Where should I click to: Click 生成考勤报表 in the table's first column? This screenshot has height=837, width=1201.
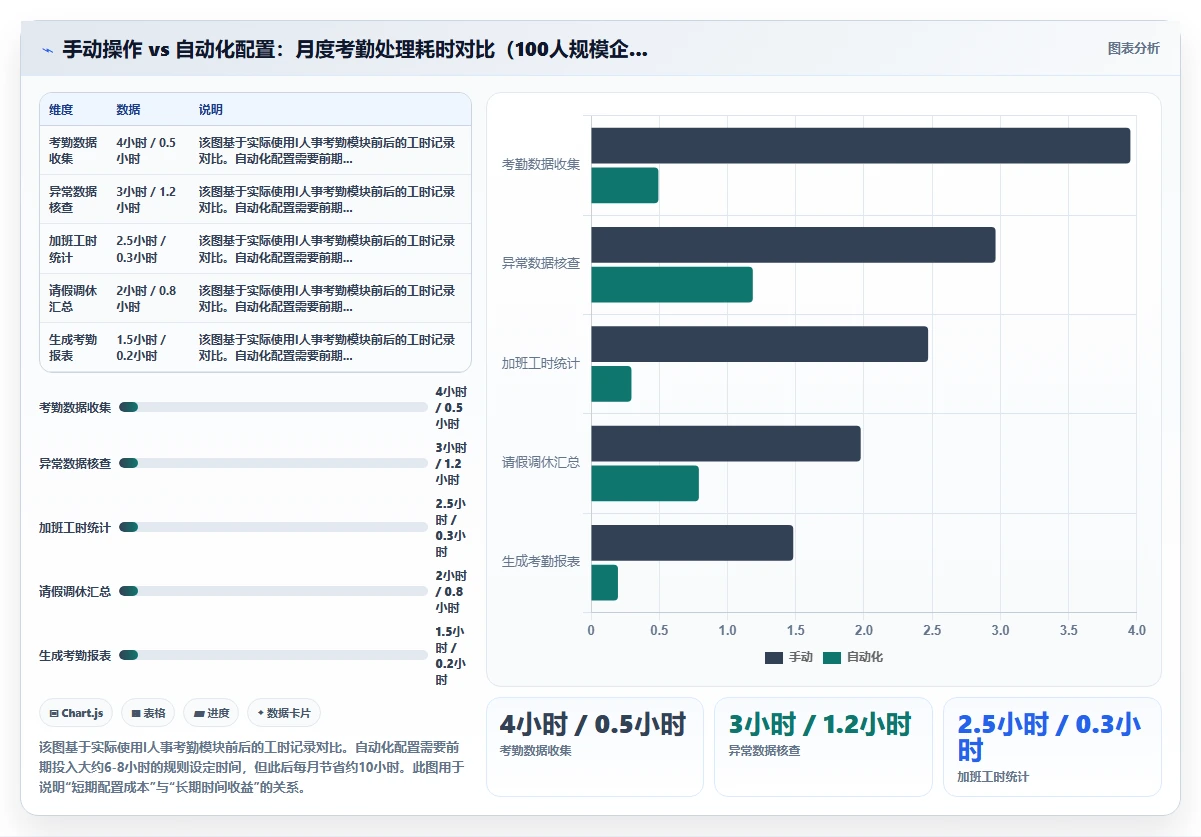pos(73,347)
